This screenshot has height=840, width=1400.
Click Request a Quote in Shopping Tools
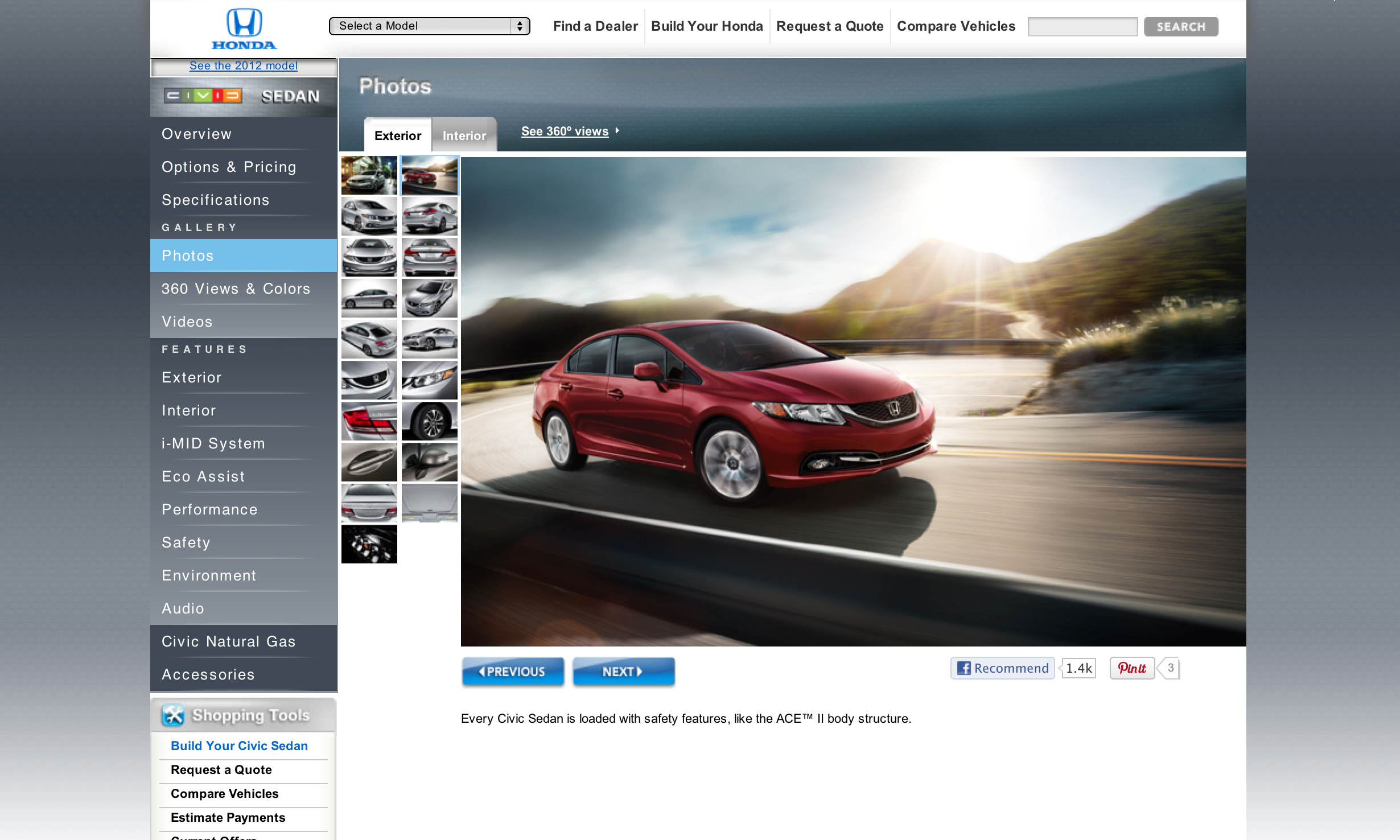tap(221, 770)
